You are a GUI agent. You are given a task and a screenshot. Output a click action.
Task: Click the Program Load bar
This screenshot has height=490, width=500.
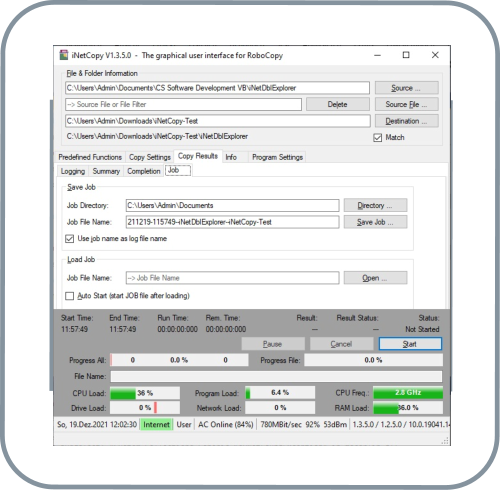280,393
